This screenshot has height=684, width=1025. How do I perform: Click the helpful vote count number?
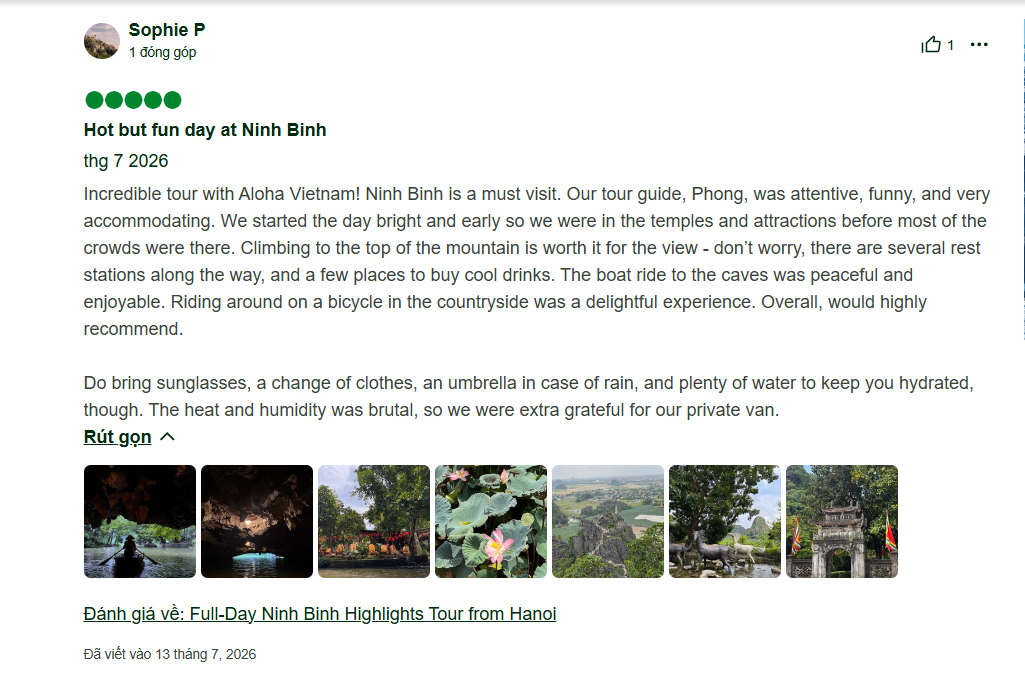click(x=950, y=45)
